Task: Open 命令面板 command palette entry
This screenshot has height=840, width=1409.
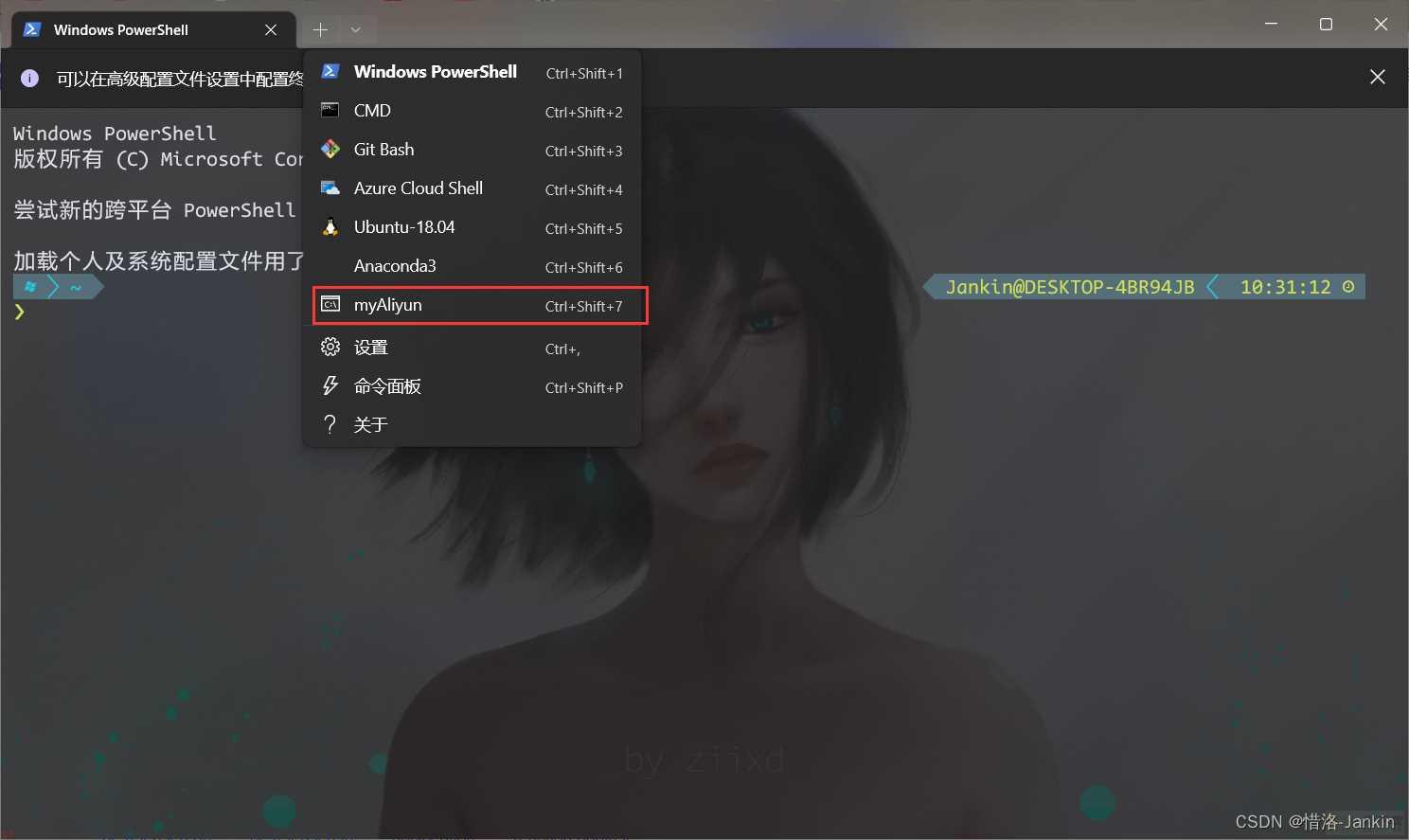Action: 472,386
